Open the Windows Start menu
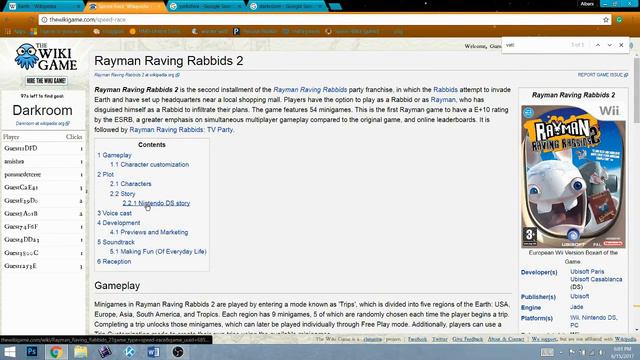The height and width of the screenshot is (360, 640). pos(9,351)
